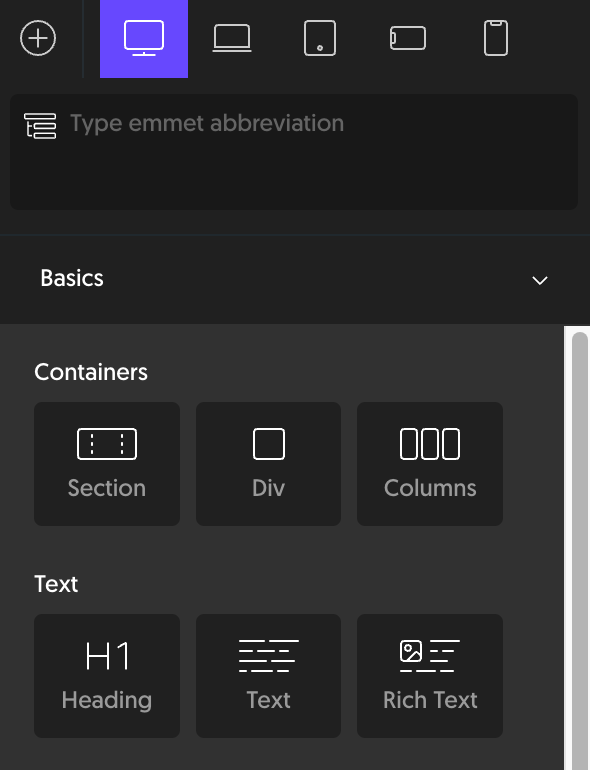Add a Div container element

[268, 464]
